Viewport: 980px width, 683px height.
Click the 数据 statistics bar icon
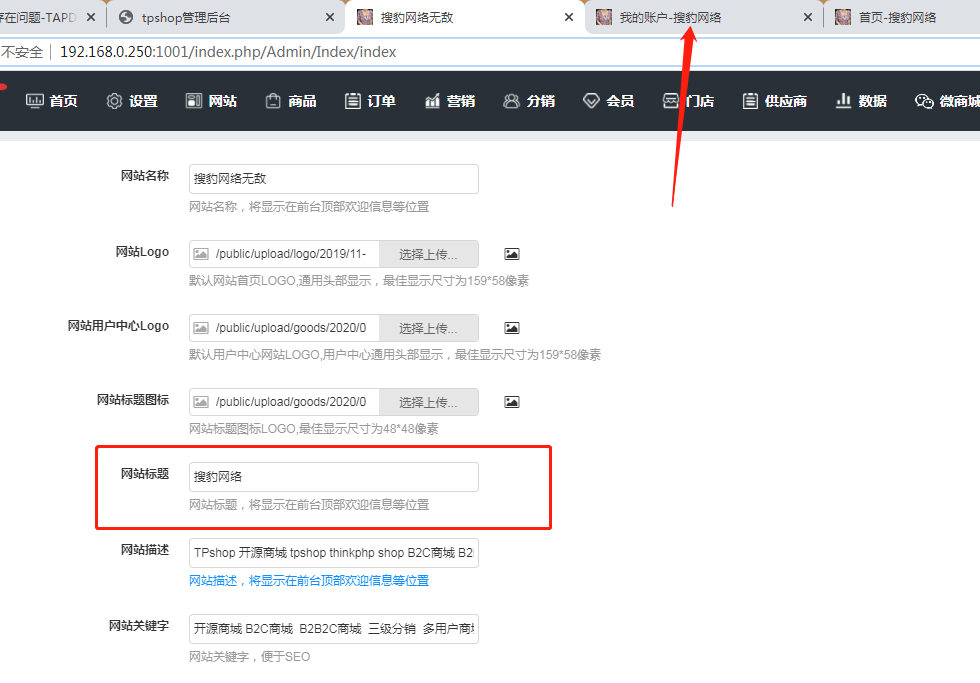(843, 101)
